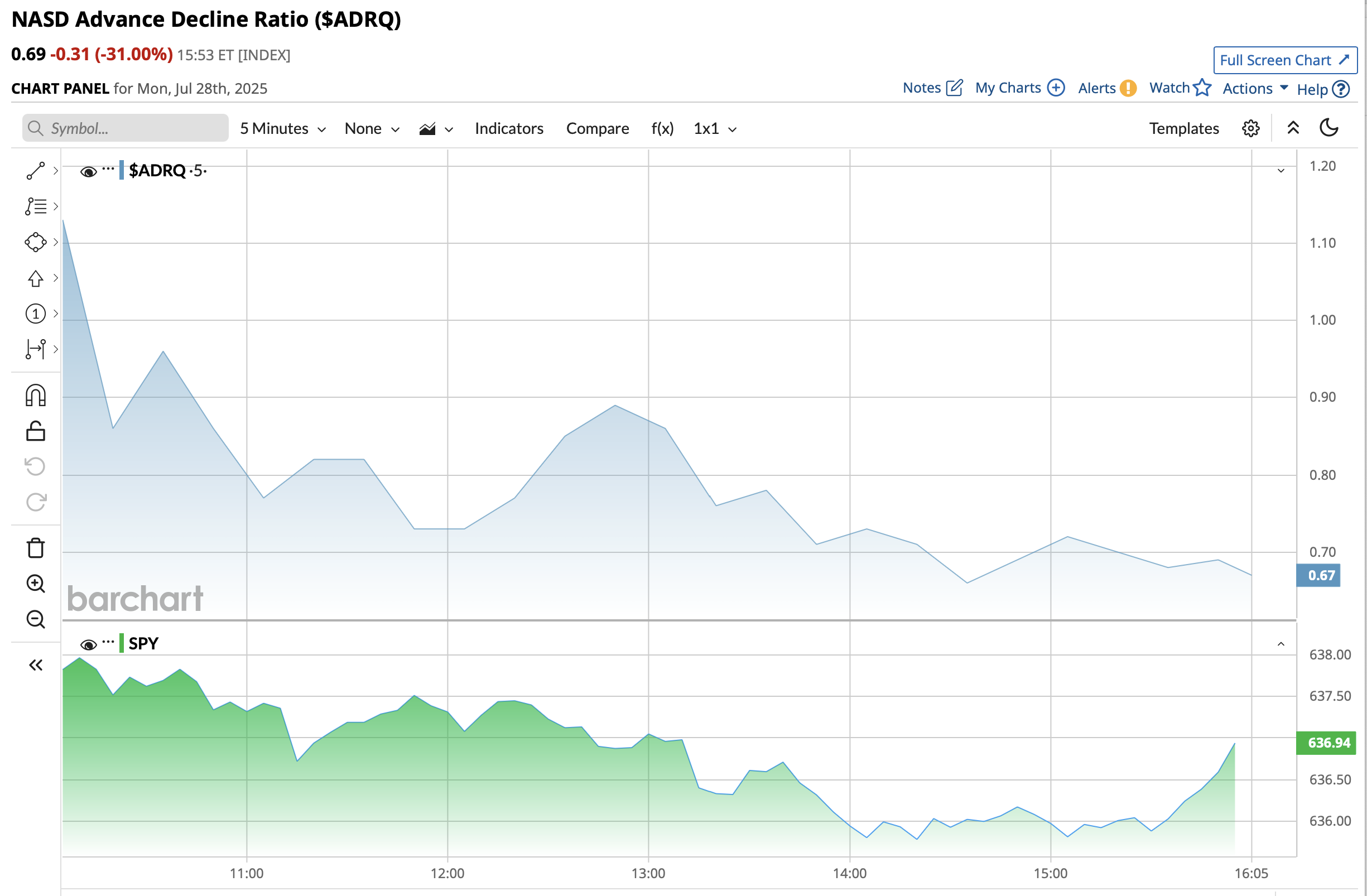Open chart settings gear

coord(1250,128)
